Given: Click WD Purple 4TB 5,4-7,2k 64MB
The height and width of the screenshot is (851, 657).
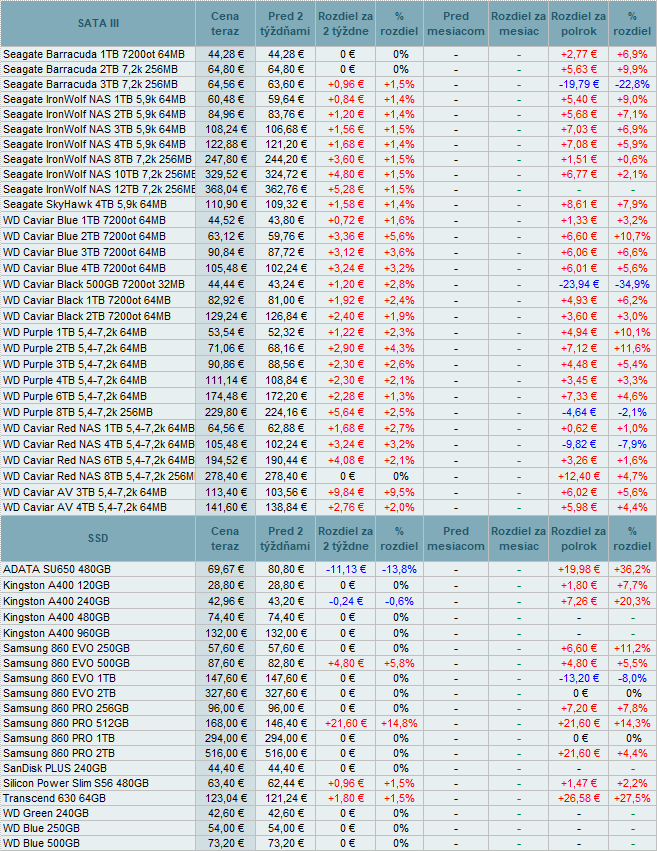Looking at the screenshot, I should click(x=75, y=380).
